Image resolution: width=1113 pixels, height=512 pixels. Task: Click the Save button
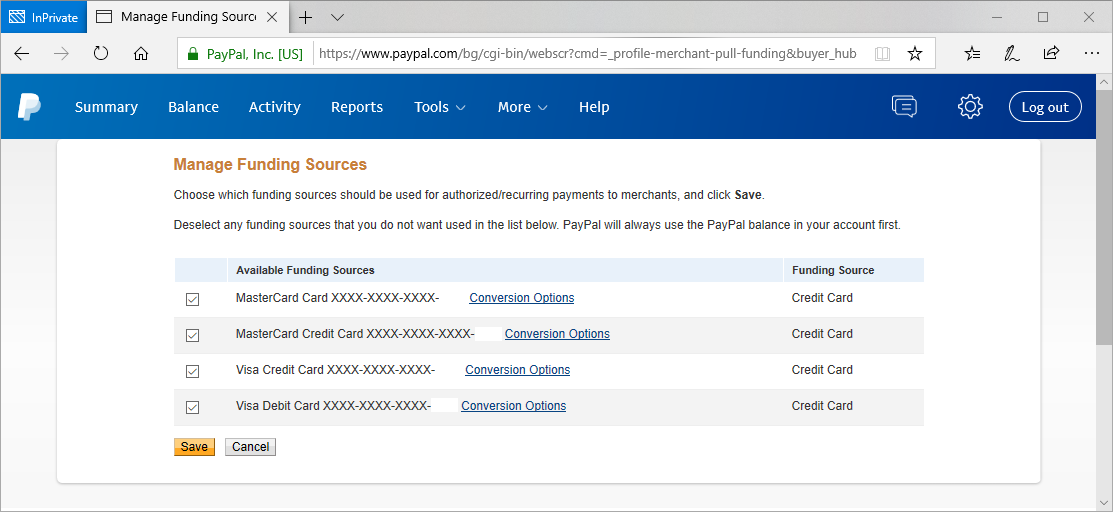(194, 447)
